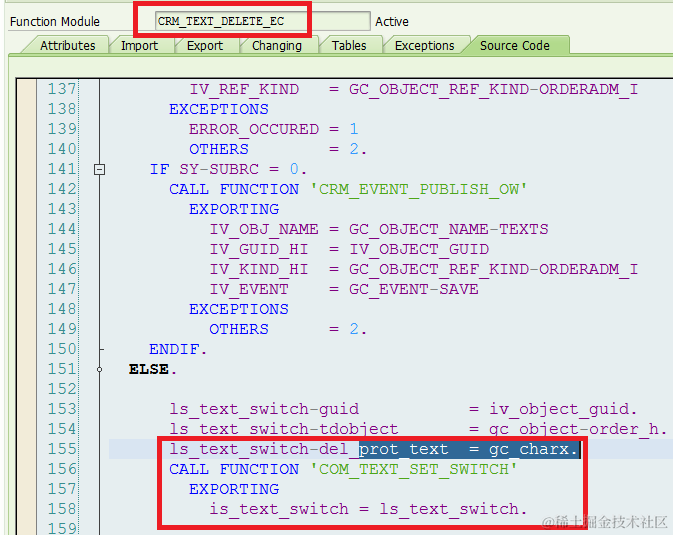Switch to the Attributes tab
Screen dimensions: 673x535
67,46
